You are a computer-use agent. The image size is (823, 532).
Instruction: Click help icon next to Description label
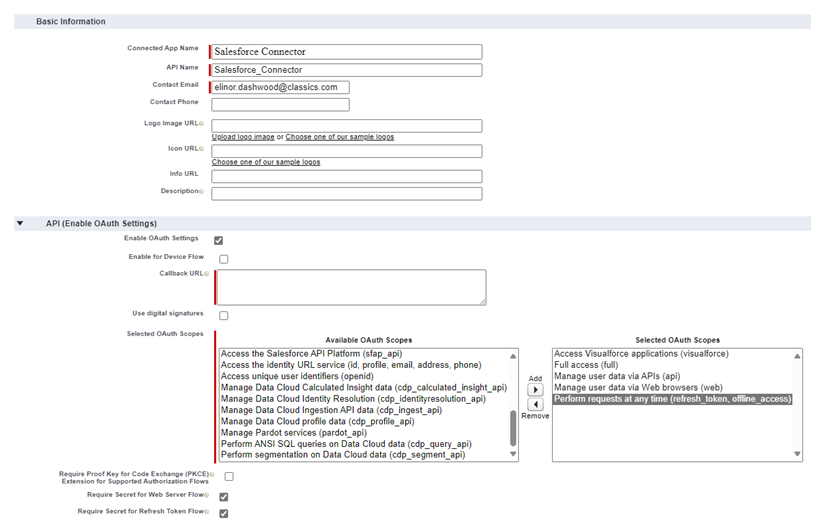tap(202, 191)
